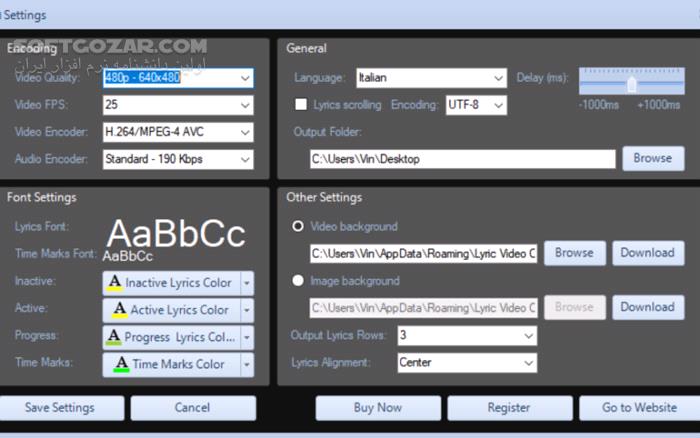Open the Time Marks color dropdown arrow
This screenshot has height=438, width=700.
247,364
